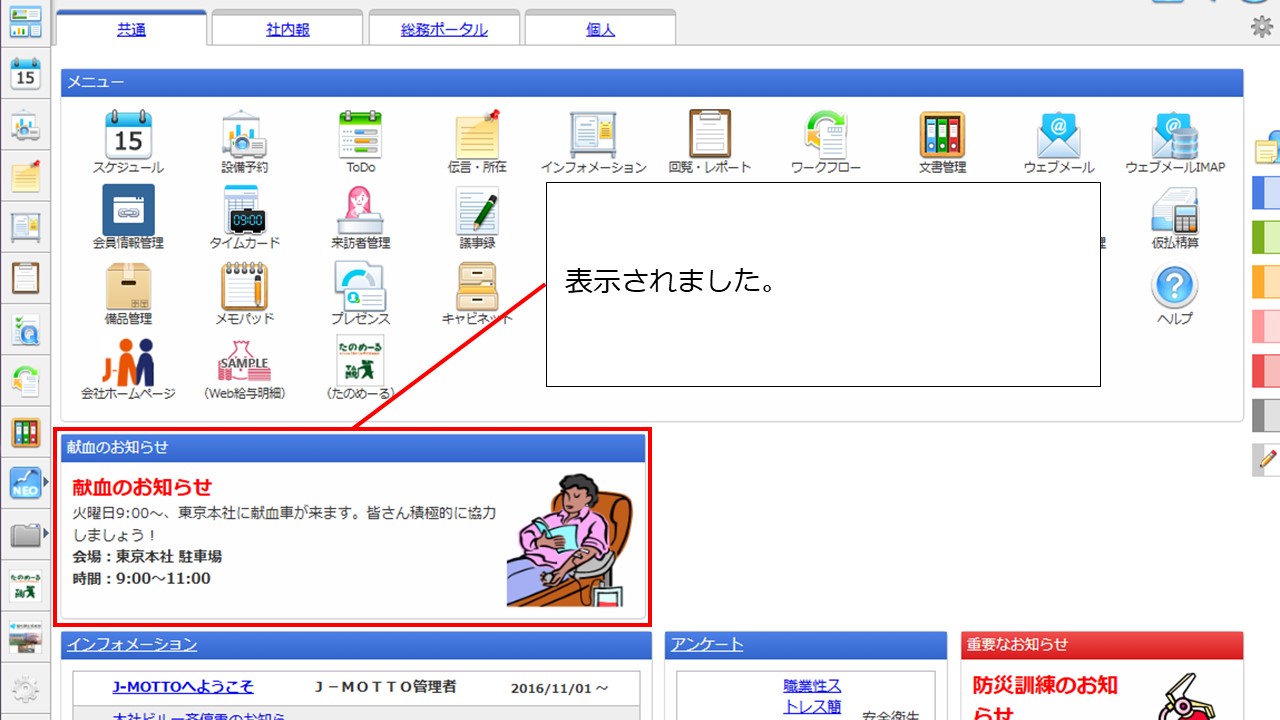
Task: Open the タイムカード clock icon
Action: click(244, 210)
